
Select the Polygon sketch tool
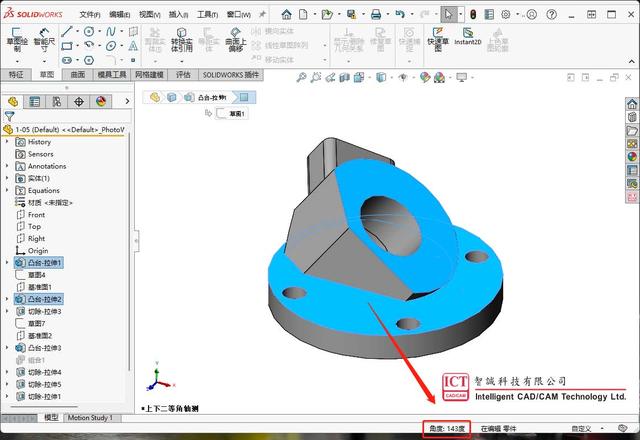(x=89, y=60)
